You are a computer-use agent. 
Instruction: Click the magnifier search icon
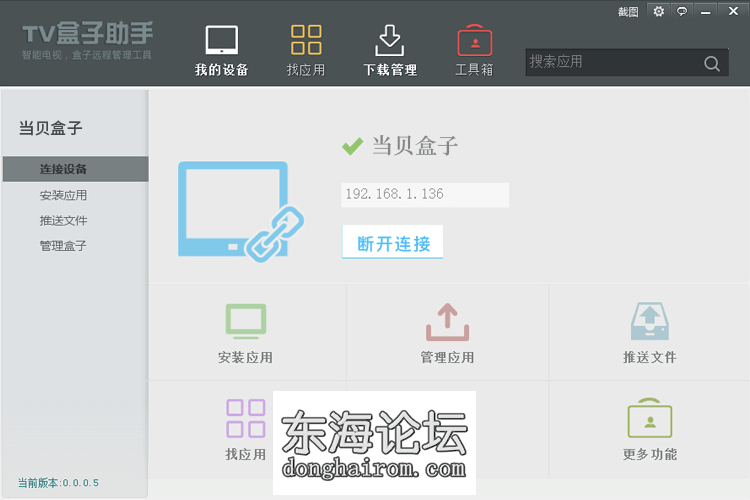tap(712, 63)
